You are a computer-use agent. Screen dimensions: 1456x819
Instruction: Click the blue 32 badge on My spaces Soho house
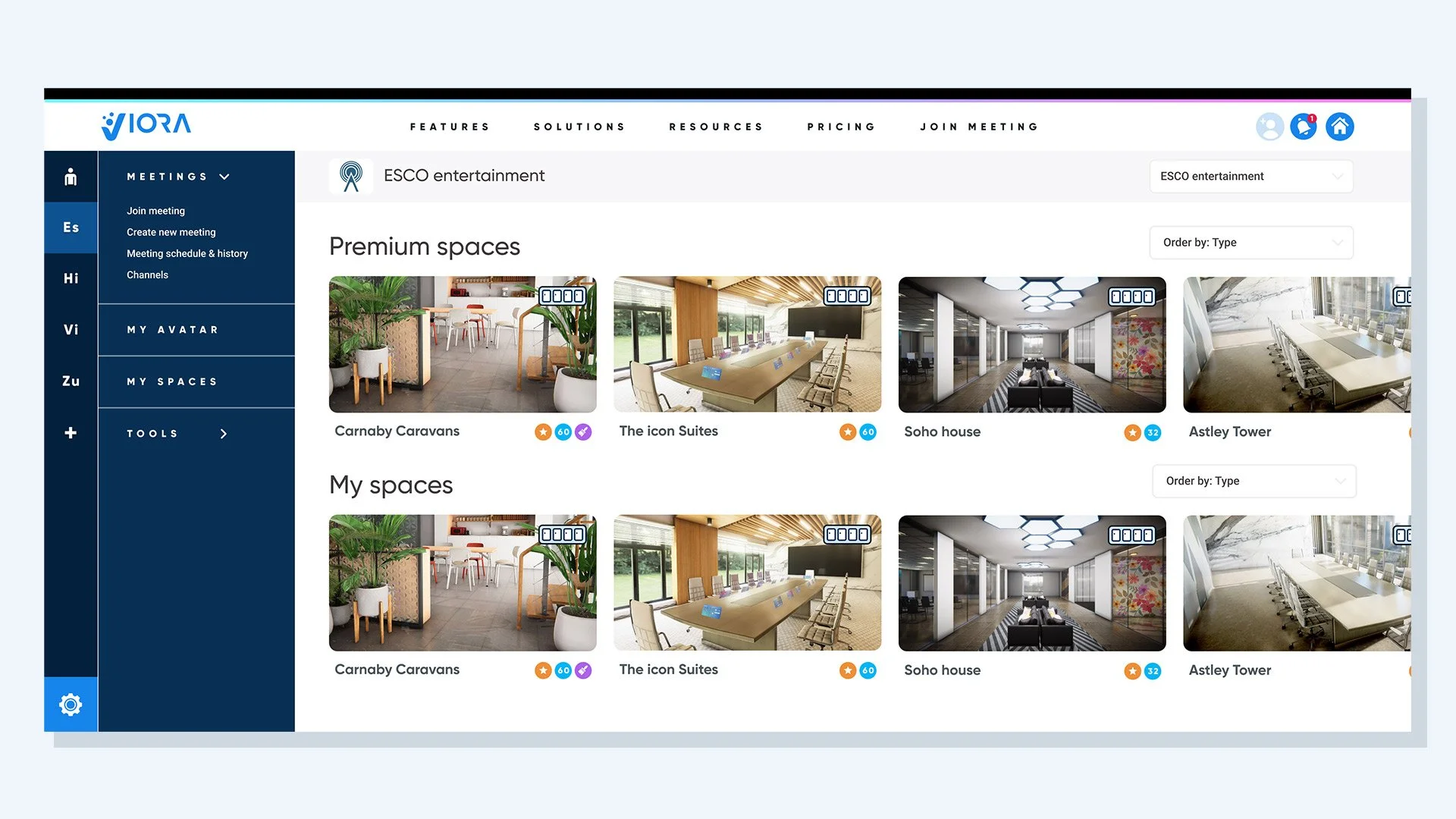[x=1153, y=671]
